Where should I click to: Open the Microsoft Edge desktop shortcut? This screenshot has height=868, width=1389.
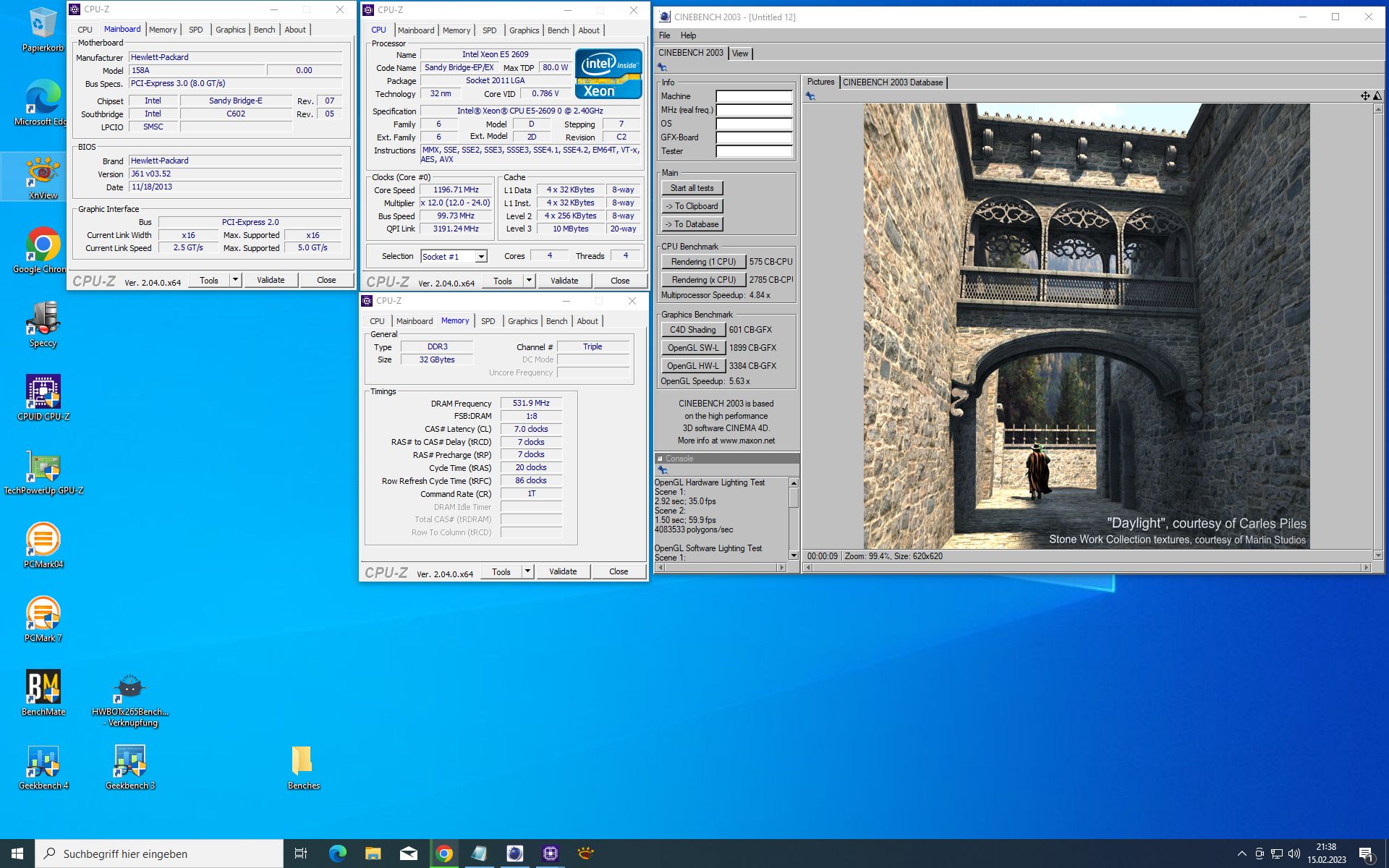pyautogui.click(x=43, y=103)
